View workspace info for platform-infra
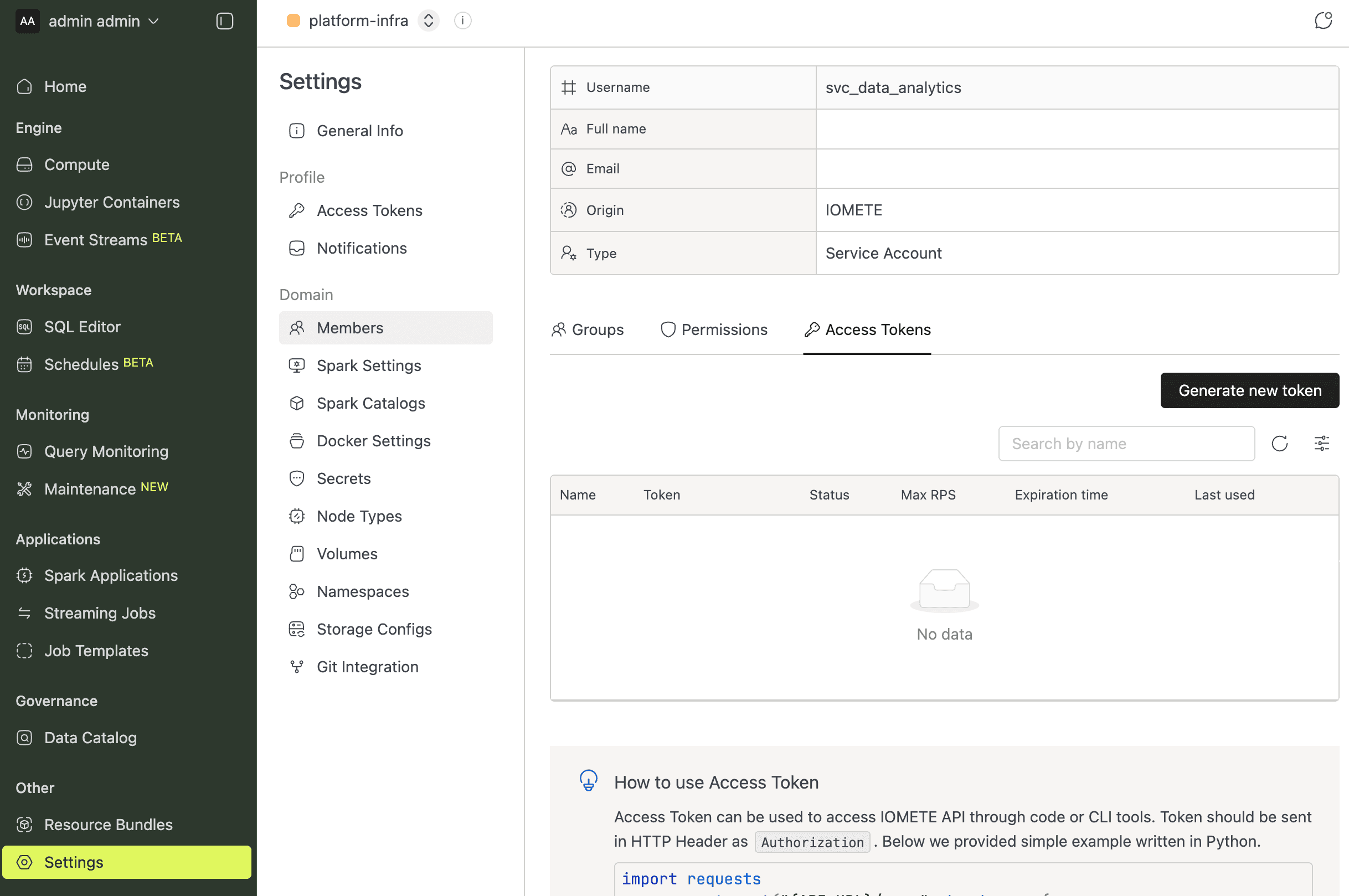The height and width of the screenshot is (896, 1349). point(462,20)
